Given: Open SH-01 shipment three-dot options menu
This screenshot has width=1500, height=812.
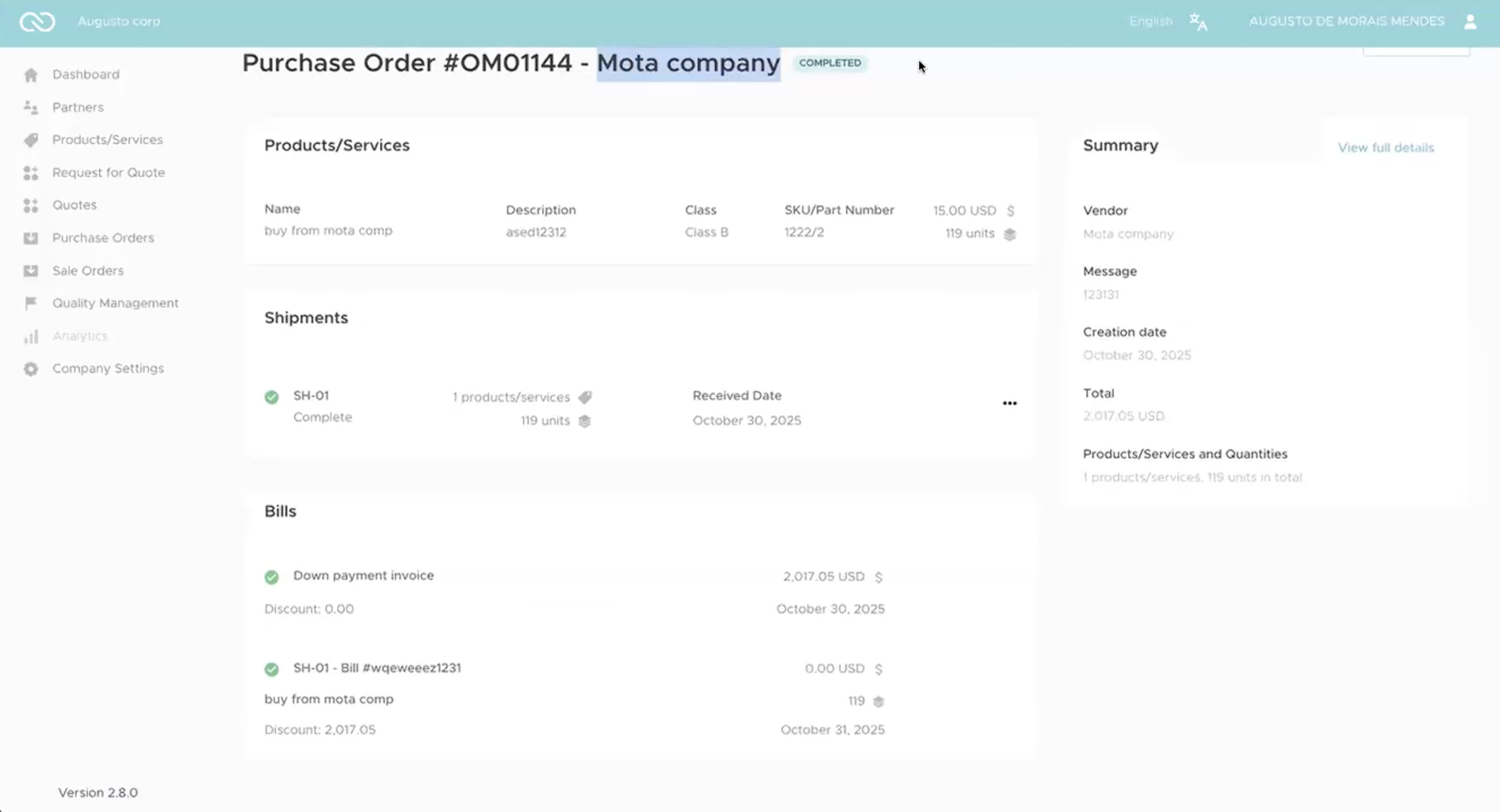Looking at the screenshot, I should pyautogui.click(x=1009, y=404).
